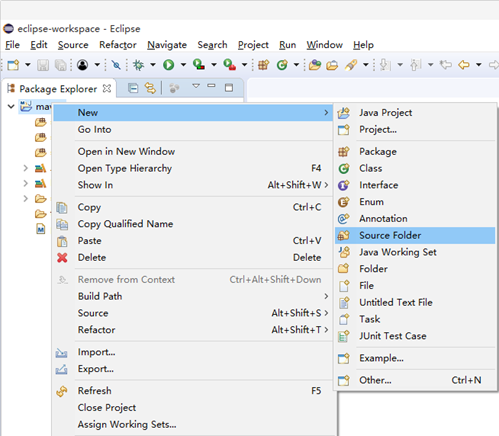499x436 pixels.
Task: Click the Previous Annotation toolbar icon
Action: (x=416, y=65)
